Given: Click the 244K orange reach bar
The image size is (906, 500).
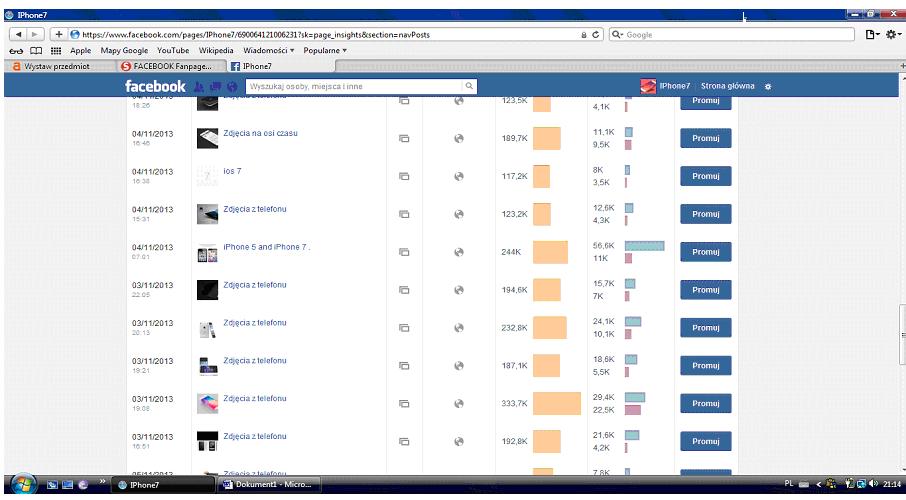Looking at the screenshot, I should pos(550,252).
